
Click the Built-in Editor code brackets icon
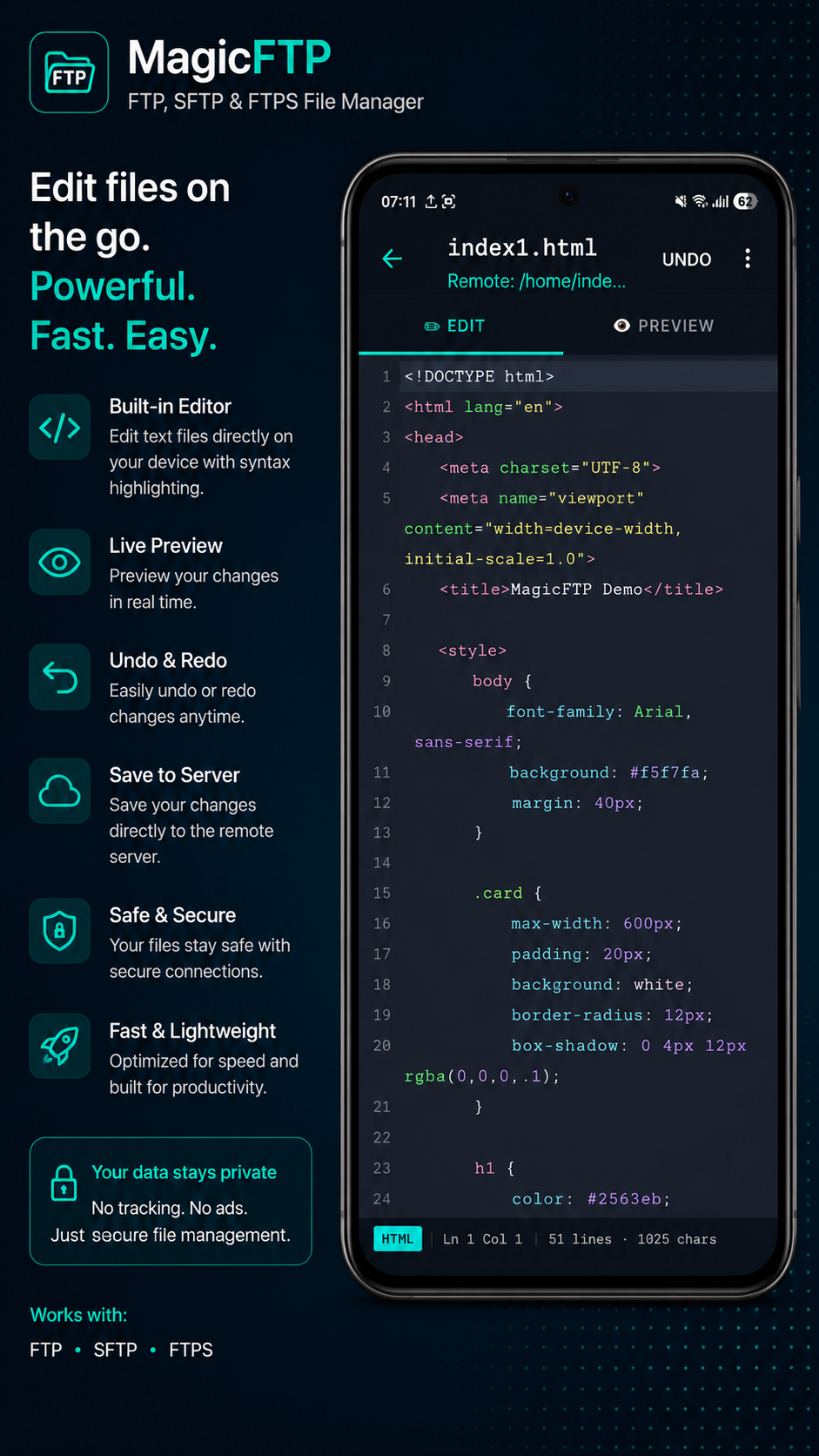coord(60,428)
